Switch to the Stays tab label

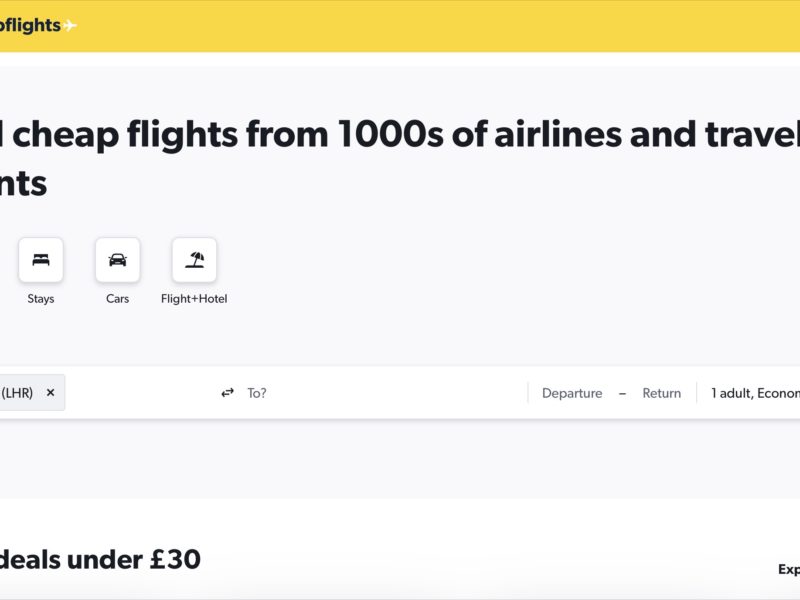pos(41,298)
